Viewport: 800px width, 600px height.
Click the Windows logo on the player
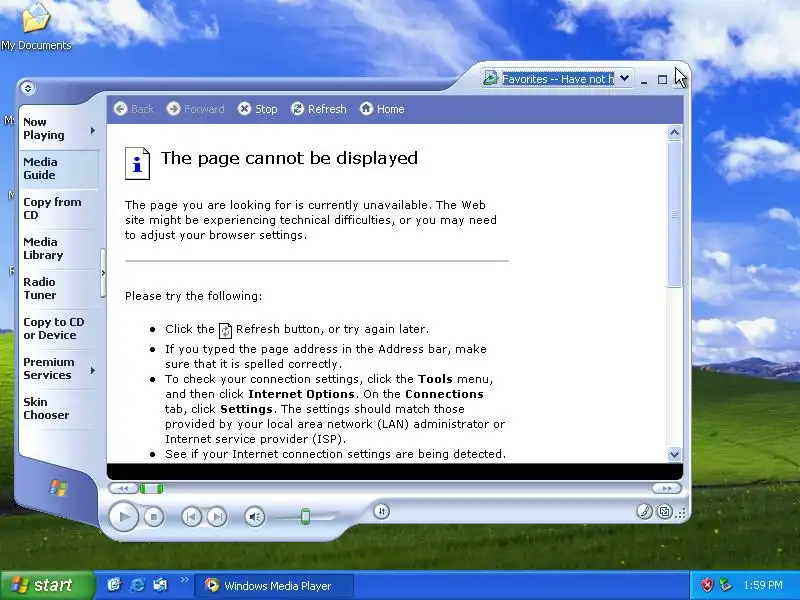click(58, 488)
